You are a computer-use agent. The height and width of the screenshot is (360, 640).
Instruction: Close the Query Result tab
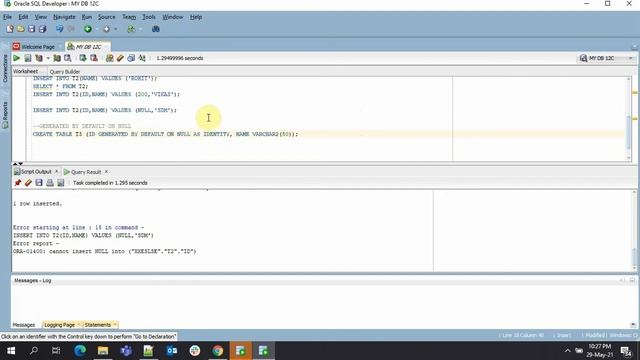point(107,171)
